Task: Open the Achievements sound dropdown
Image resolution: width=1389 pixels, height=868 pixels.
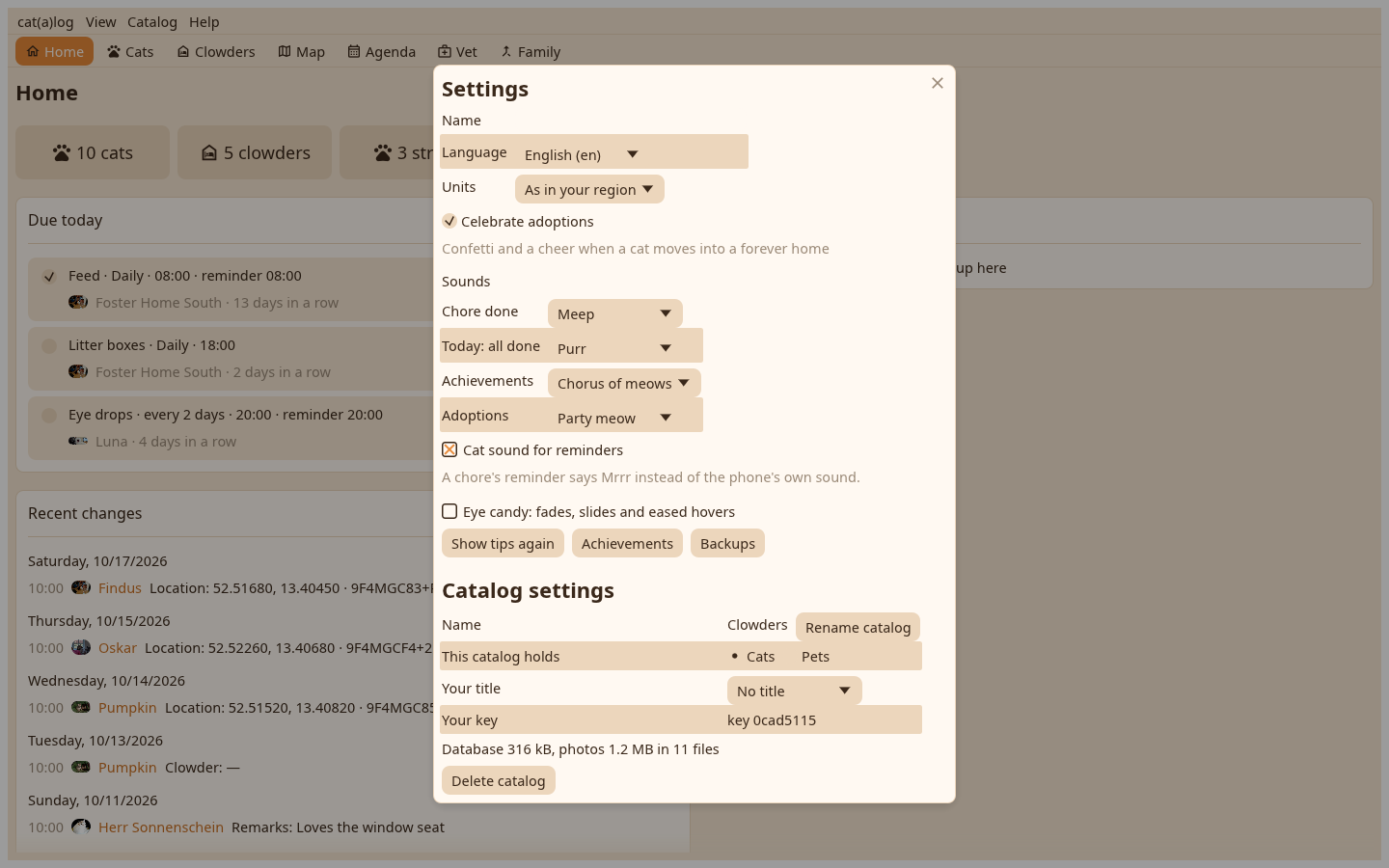Action: pyautogui.click(x=624, y=383)
